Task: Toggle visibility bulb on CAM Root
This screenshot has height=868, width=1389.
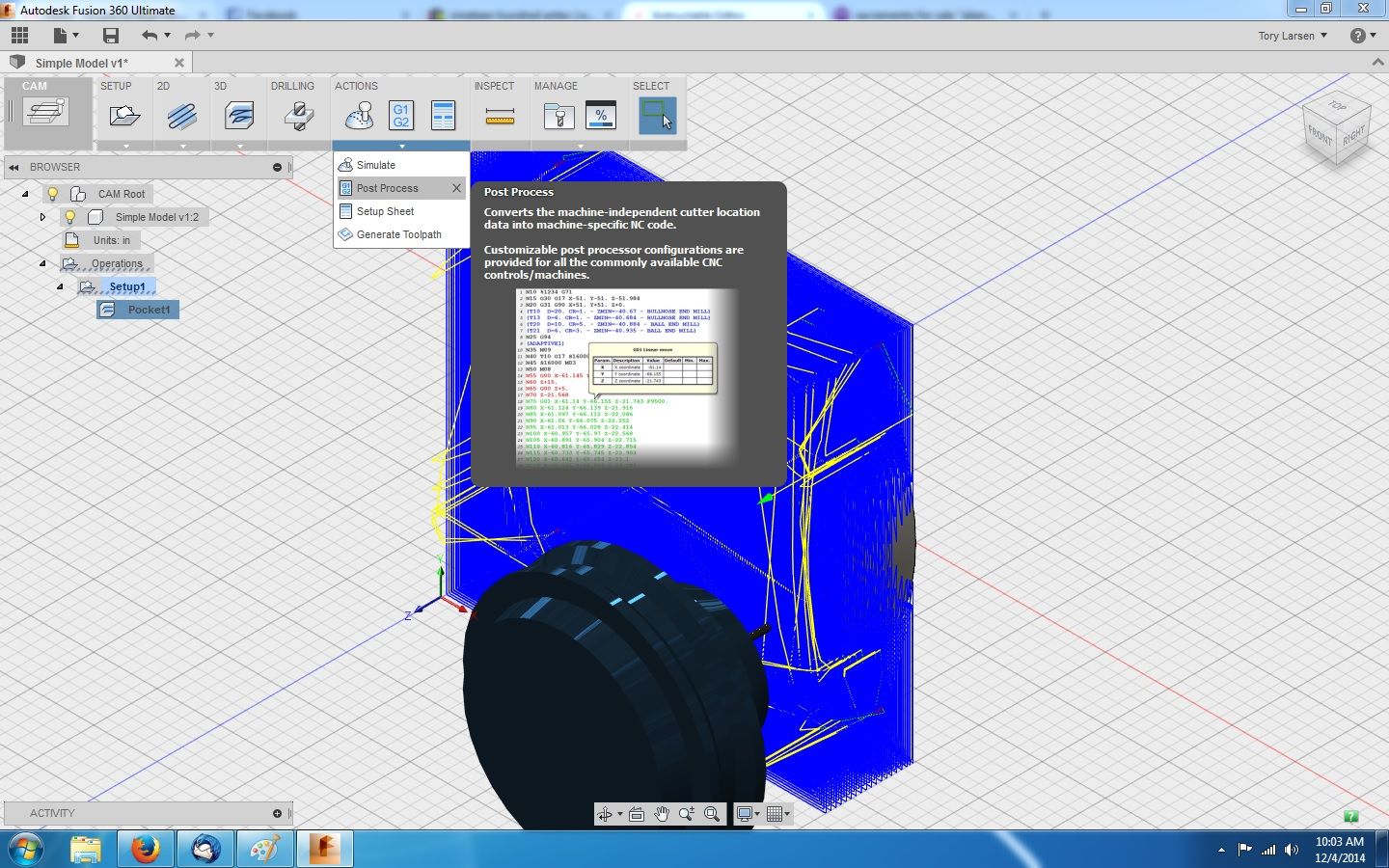Action: (x=54, y=194)
